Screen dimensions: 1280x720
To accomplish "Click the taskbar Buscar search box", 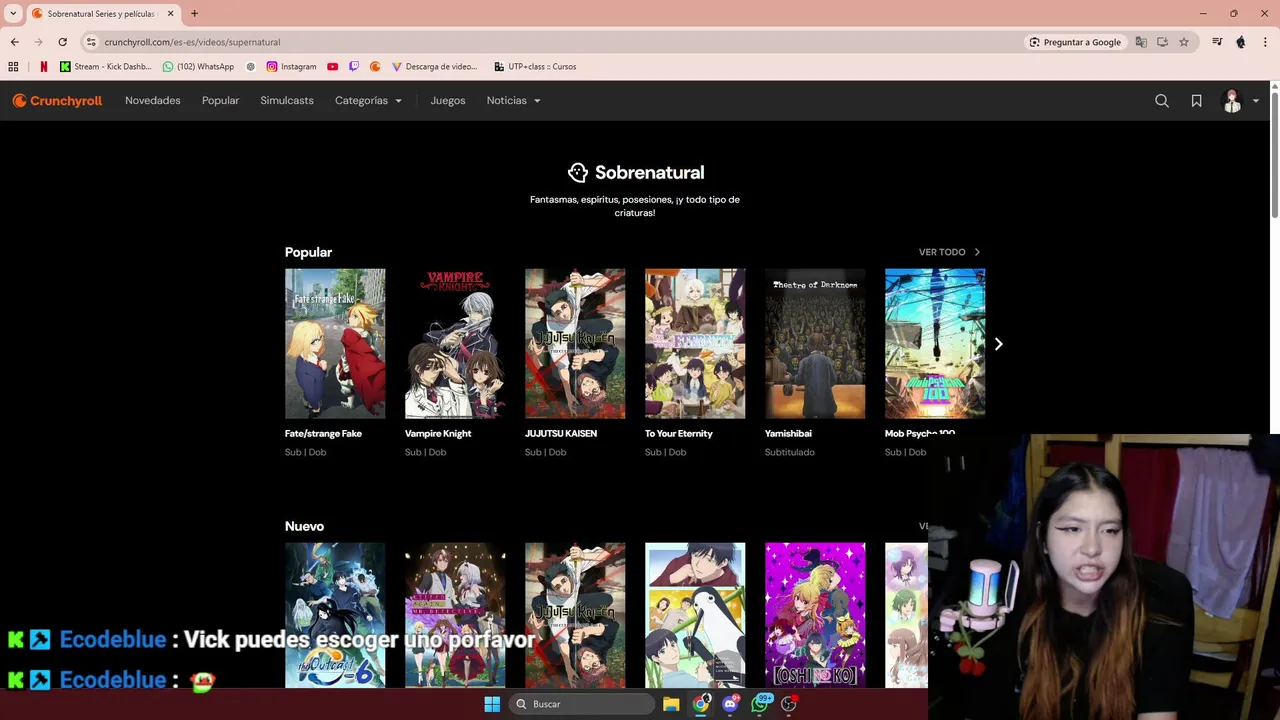I will pos(582,704).
